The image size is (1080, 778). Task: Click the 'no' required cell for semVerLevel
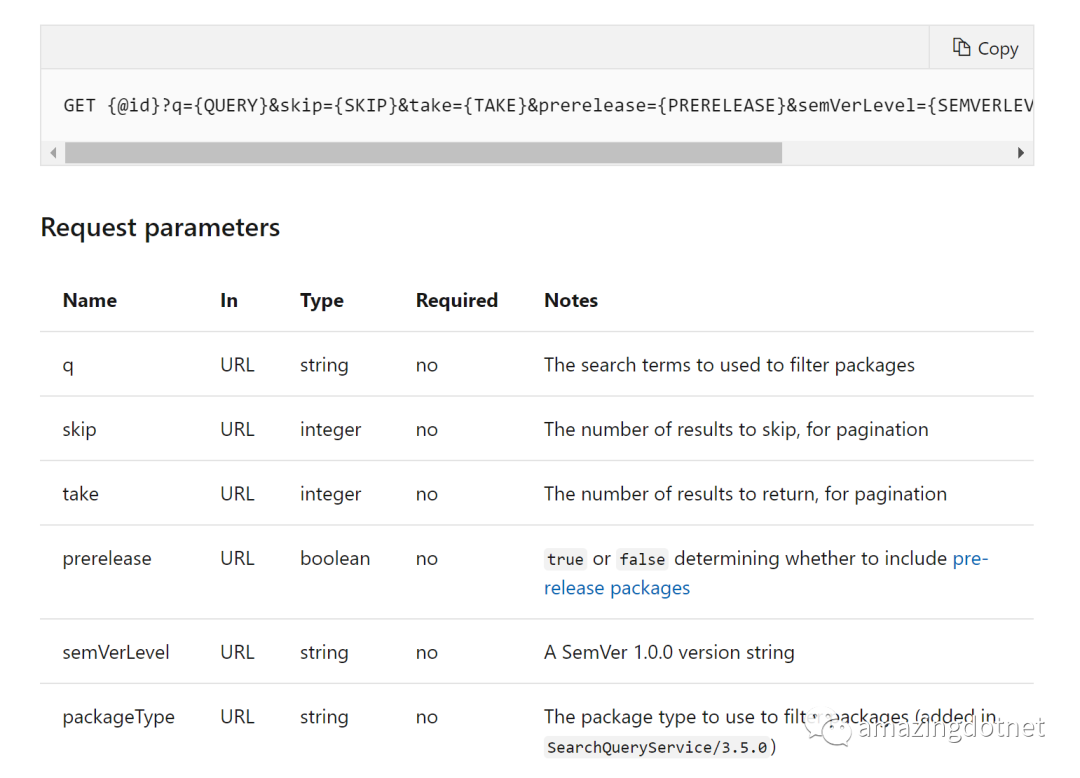pos(426,653)
